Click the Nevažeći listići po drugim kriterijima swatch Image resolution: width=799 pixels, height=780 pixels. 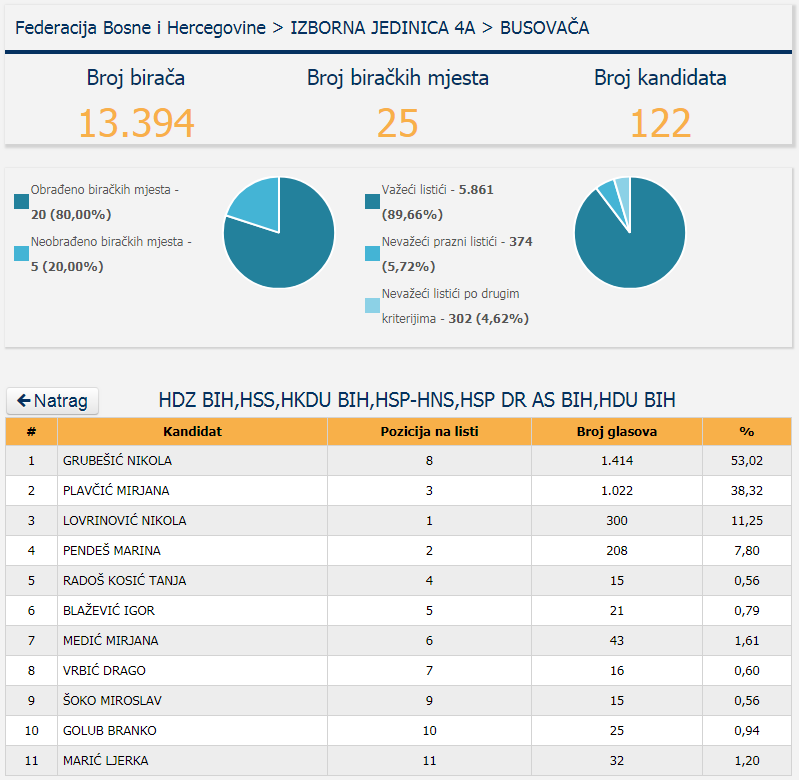point(373,306)
